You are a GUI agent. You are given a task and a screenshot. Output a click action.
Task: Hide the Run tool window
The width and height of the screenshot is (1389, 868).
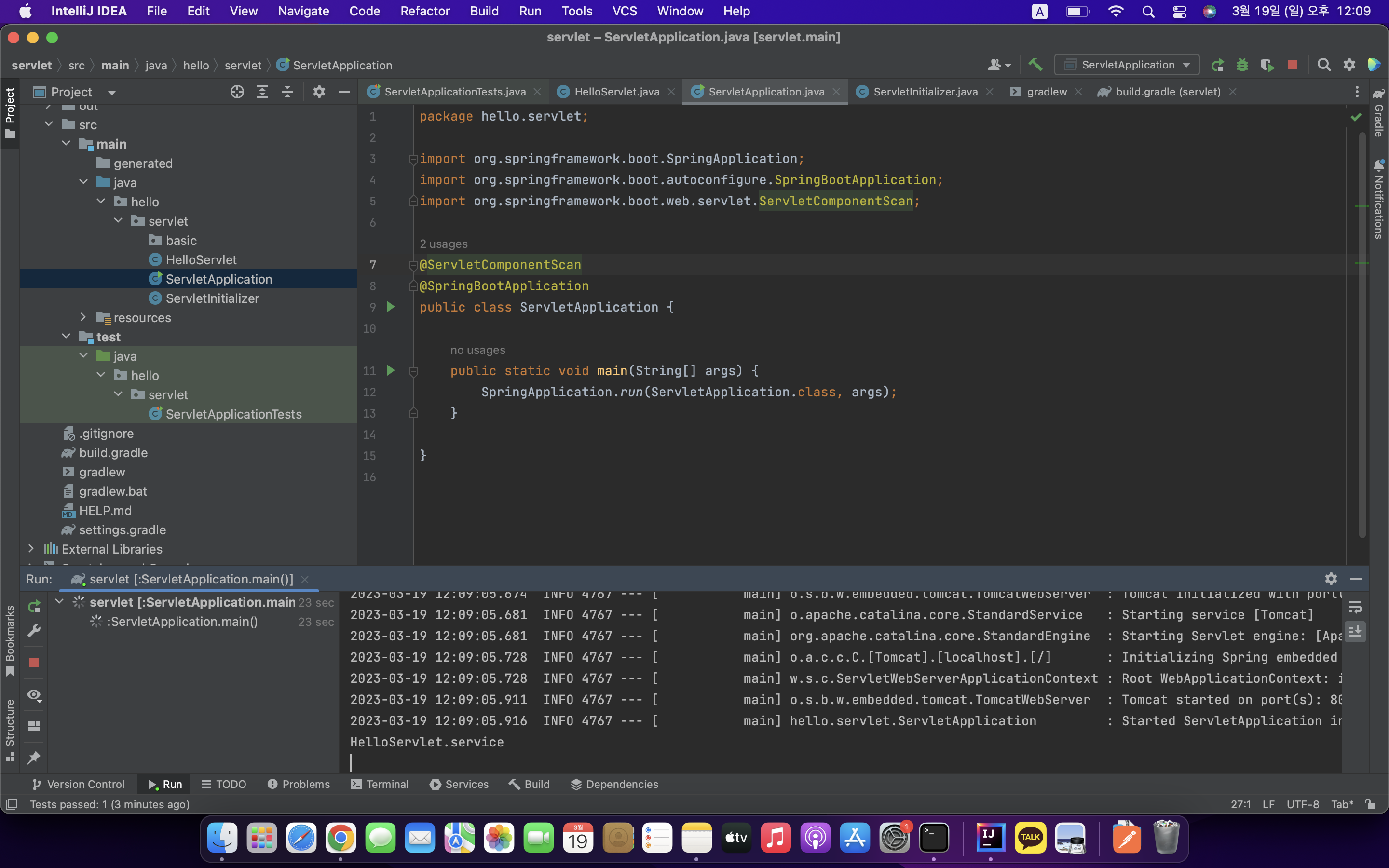click(x=1356, y=579)
